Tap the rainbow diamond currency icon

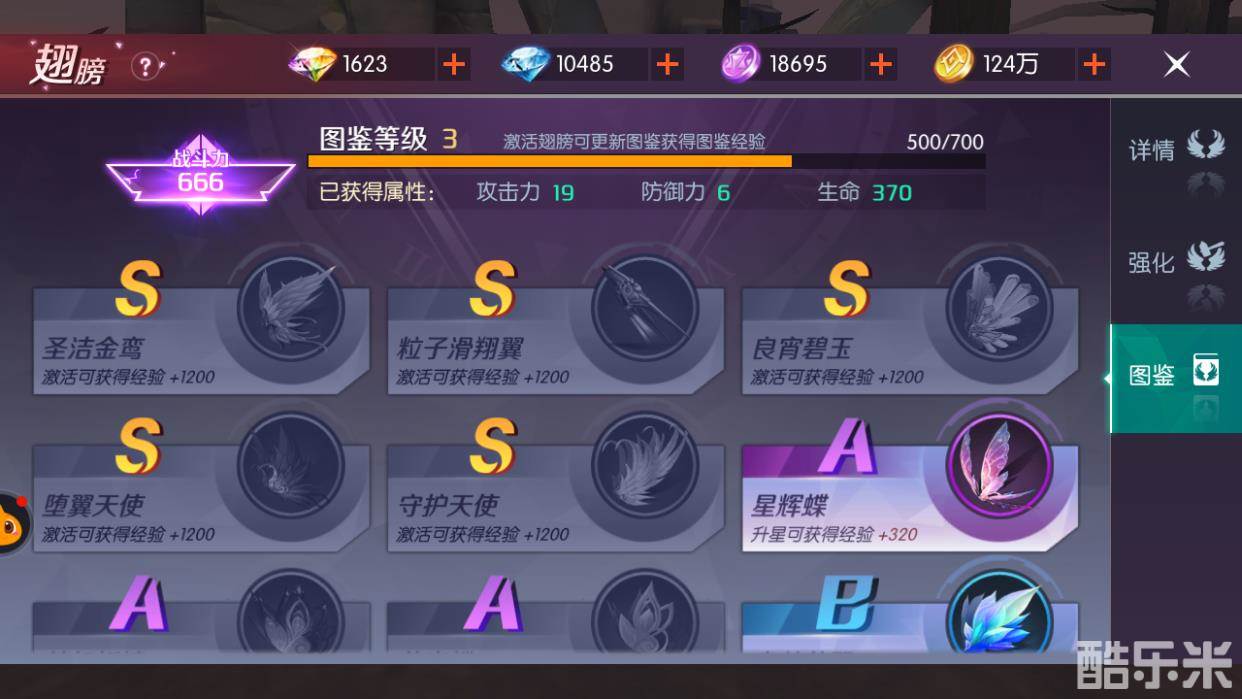pyautogui.click(x=312, y=64)
